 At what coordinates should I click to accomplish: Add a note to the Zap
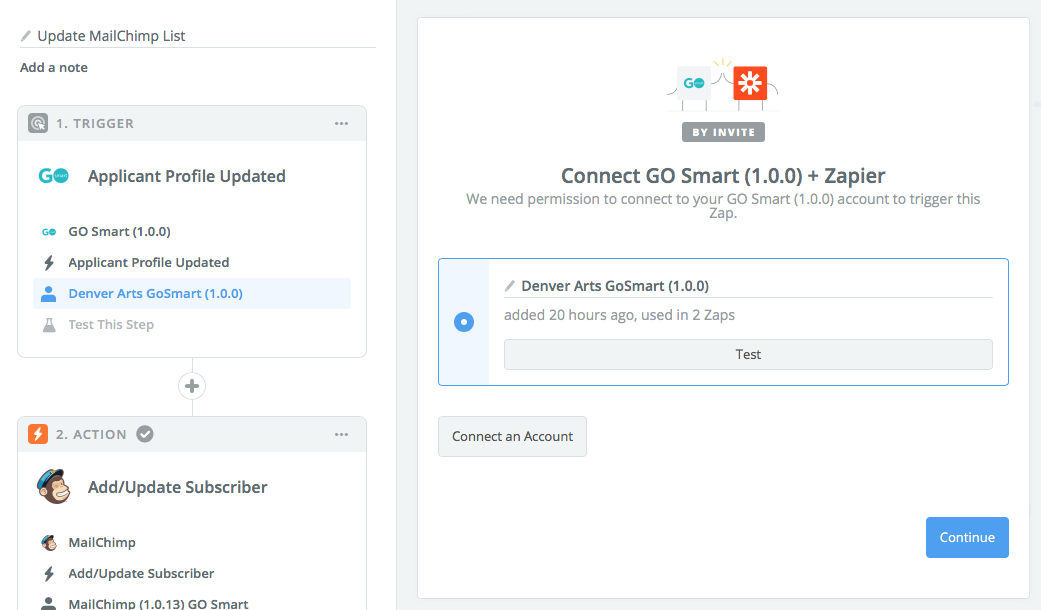[54, 68]
